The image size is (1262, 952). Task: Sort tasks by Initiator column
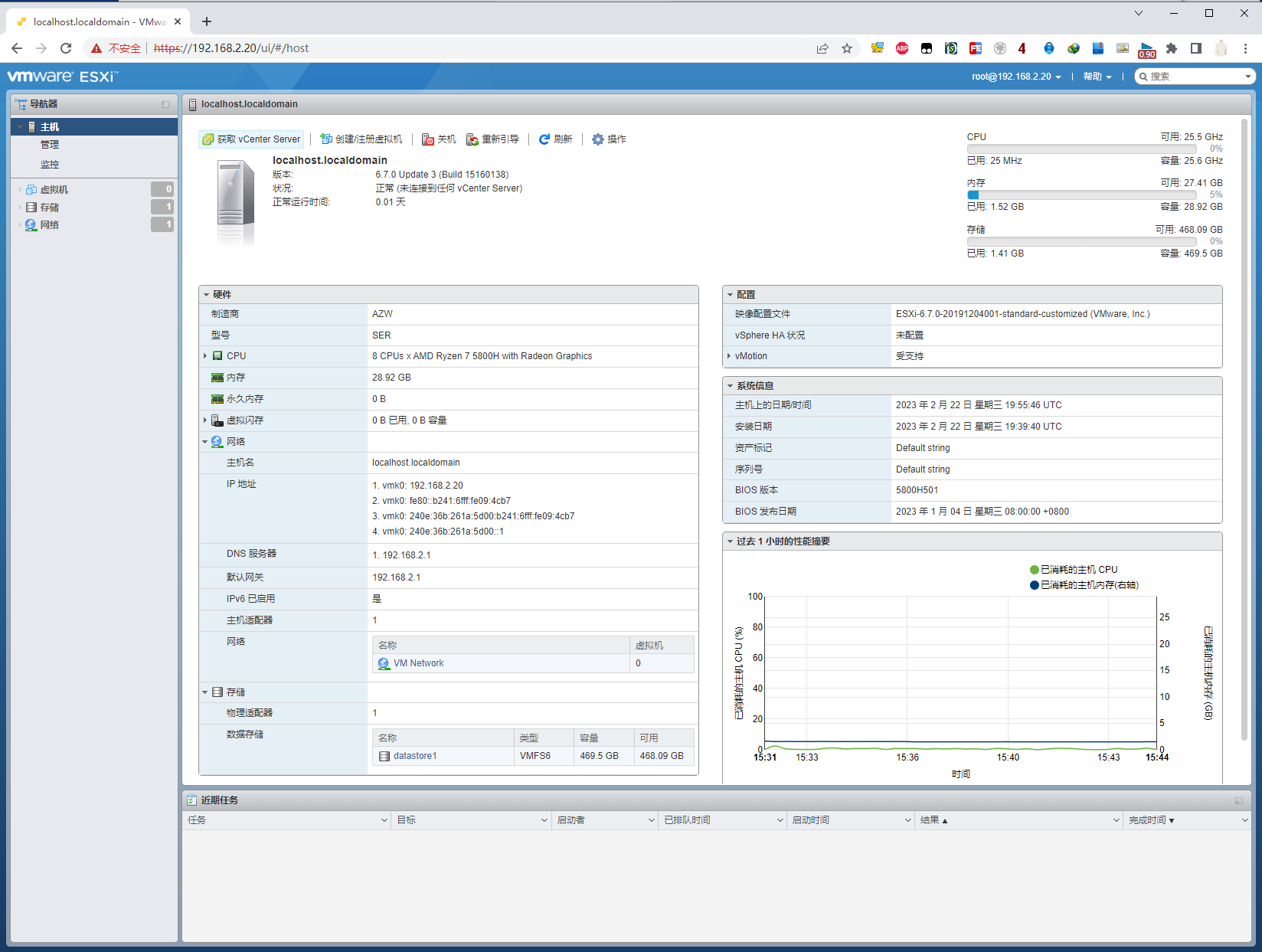point(605,820)
